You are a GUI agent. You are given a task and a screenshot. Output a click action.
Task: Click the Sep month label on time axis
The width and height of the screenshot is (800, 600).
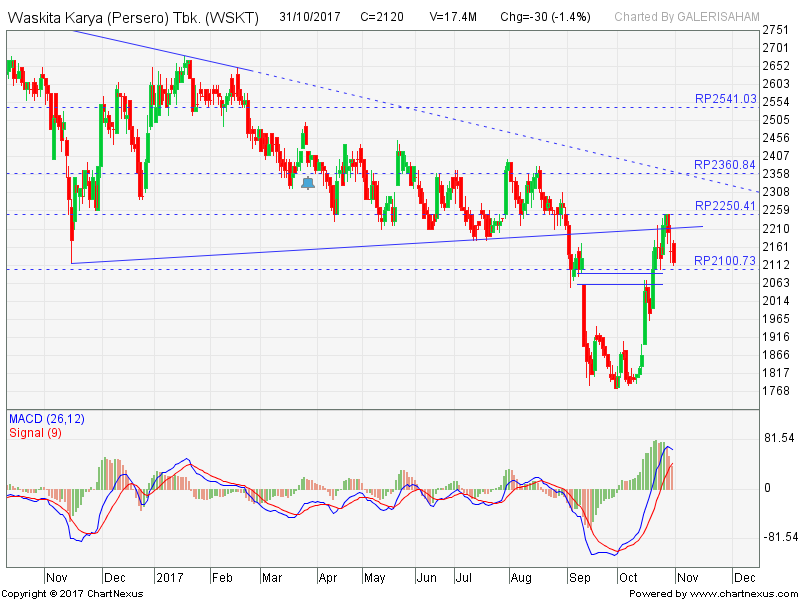[x=580, y=578]
